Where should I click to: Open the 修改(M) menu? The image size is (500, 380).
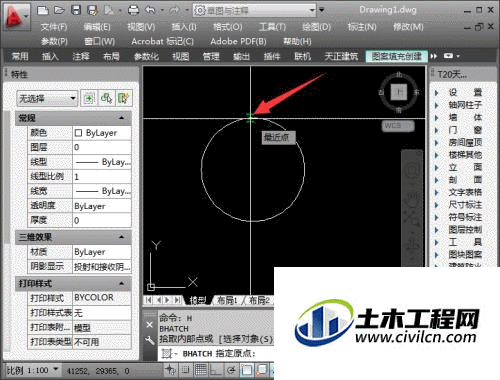tap(408, 27)
